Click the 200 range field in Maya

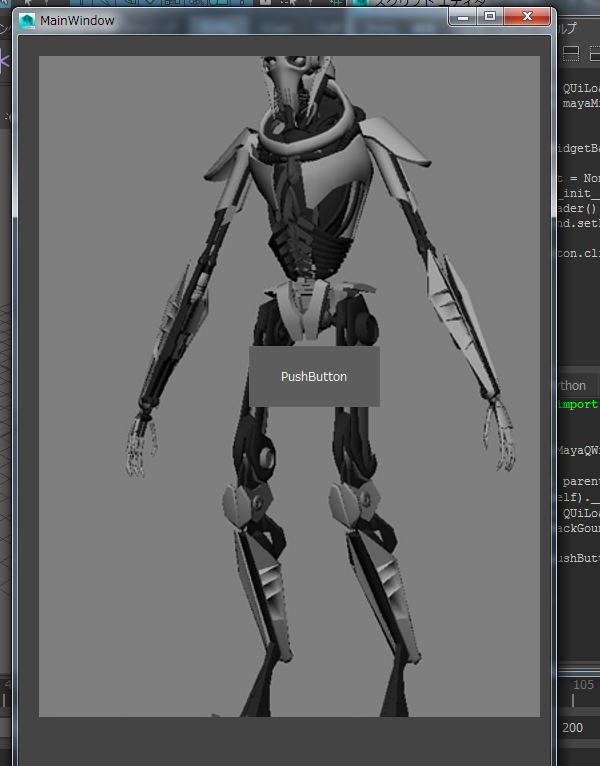point(573,728)
